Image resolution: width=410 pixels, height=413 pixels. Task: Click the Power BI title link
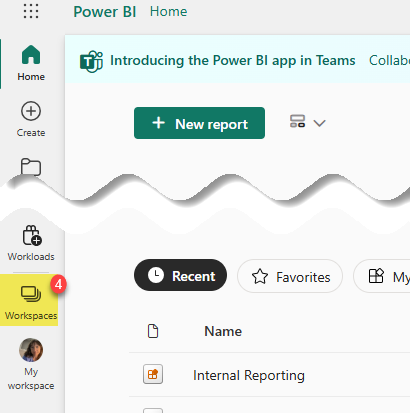click(x=105, y=12)
